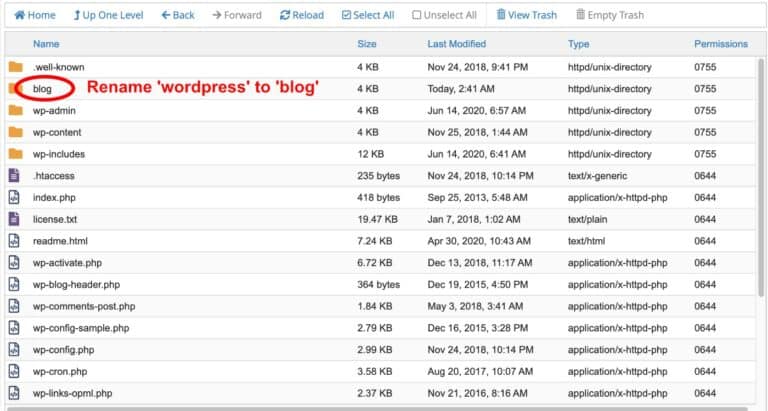This screenshot has height=411, width=768.
Task: Click the Reload toolbar button
Action: point(302,15)
